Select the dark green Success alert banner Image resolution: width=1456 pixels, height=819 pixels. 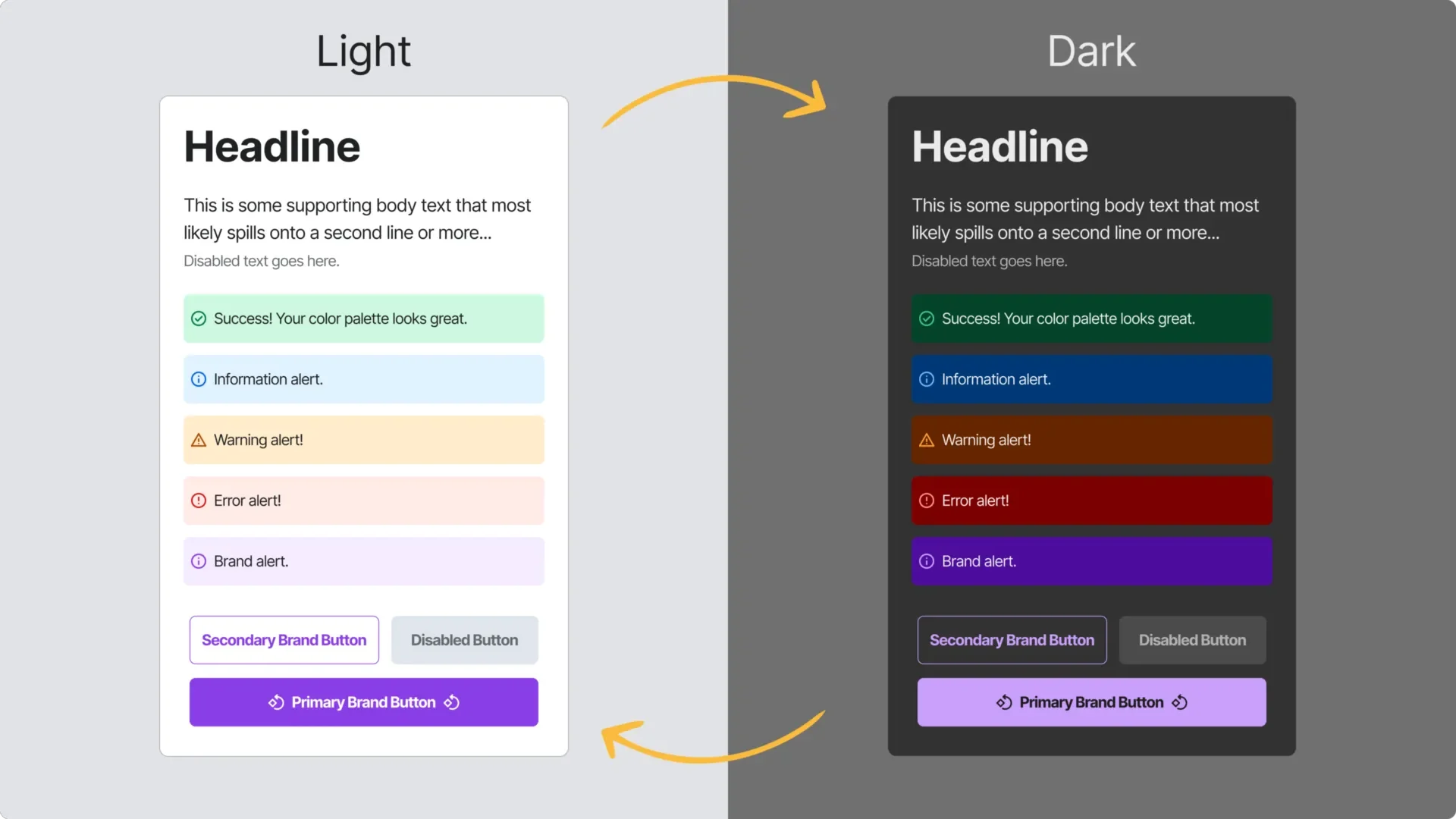click(x=1092, y=318)
